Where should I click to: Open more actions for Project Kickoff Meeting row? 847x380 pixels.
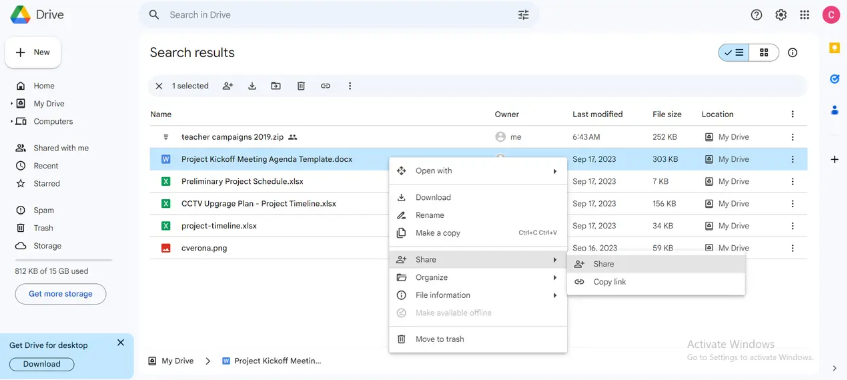click(792, 159)
